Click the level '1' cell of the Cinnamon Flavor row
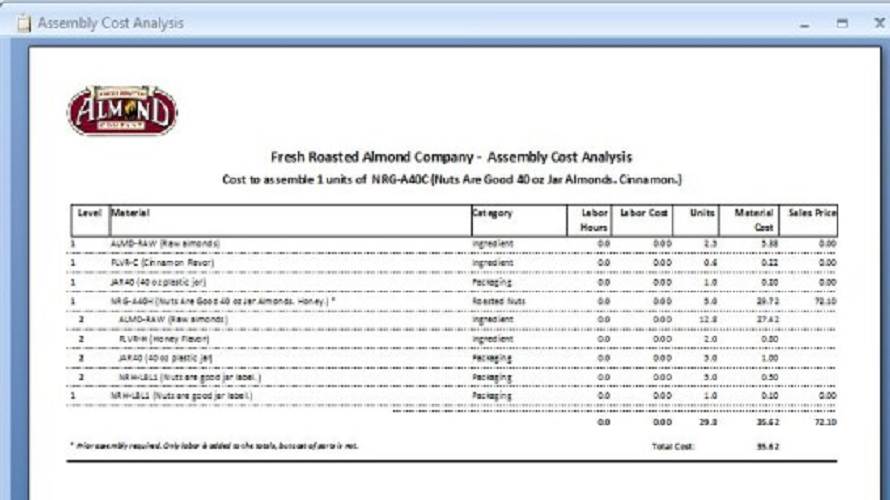This screenshot has height=500, width=890. [73, 263]
